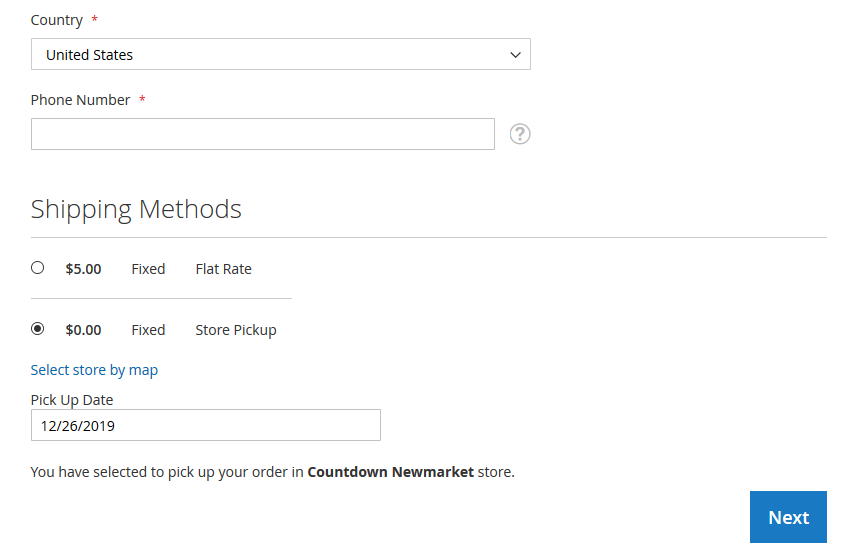Click the $0.00 shipping price text
This screenshot has width=860, height=560.
[83, 330]
